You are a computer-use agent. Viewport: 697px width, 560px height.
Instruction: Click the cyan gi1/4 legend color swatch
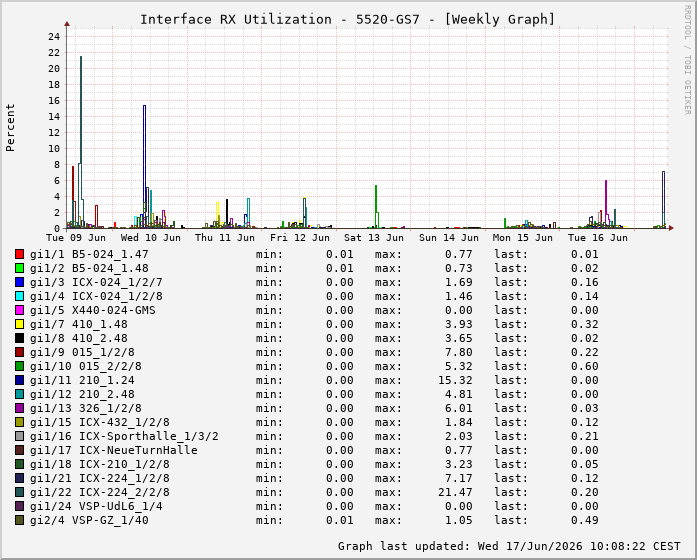[19, 296]
